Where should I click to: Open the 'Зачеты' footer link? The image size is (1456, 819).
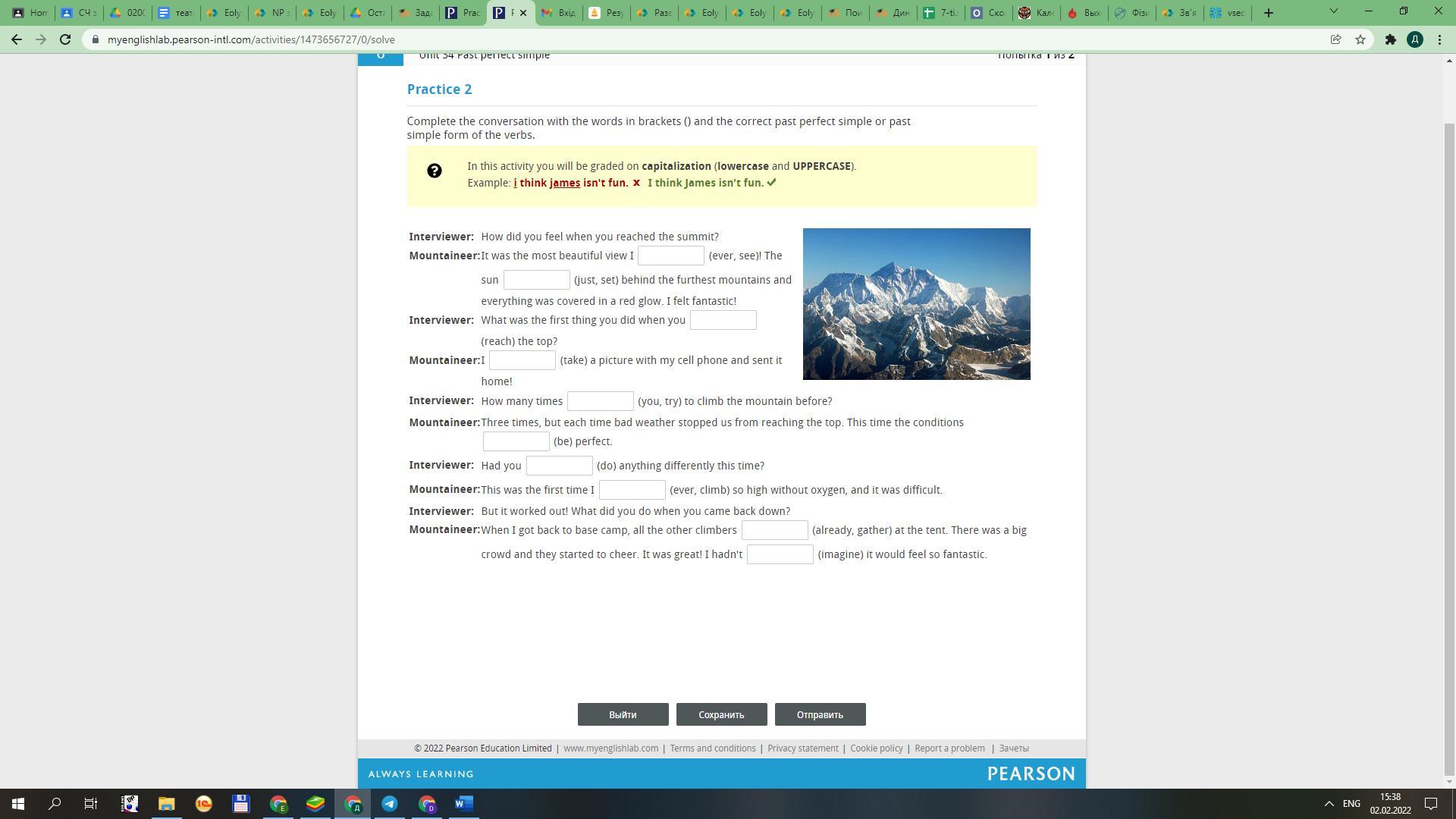pyautogui.click(x=1014, y=748)
